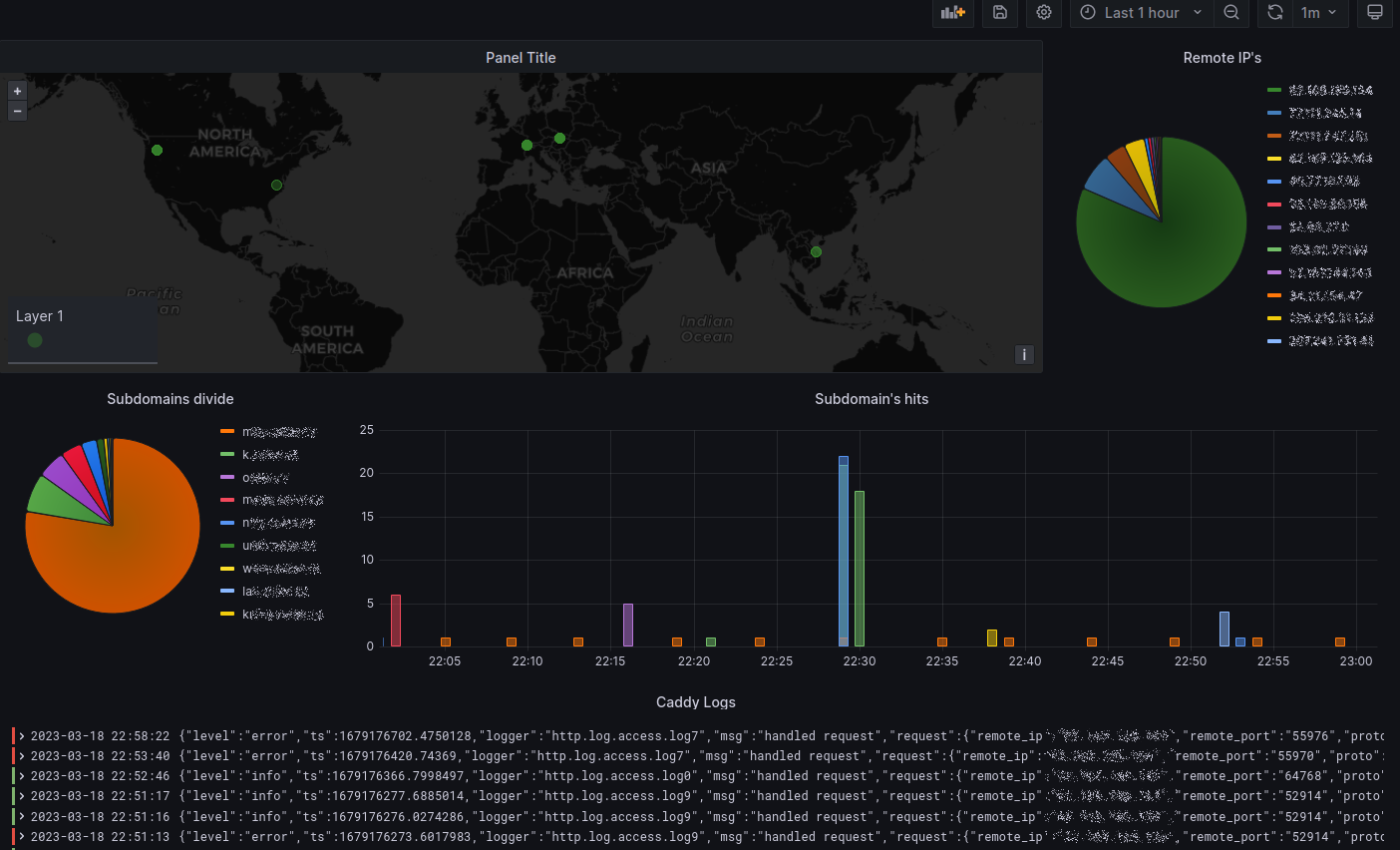This screenshot has height=850, width=1400.
Task: Click the map marker on the US east coast
Action: (277, 186)
